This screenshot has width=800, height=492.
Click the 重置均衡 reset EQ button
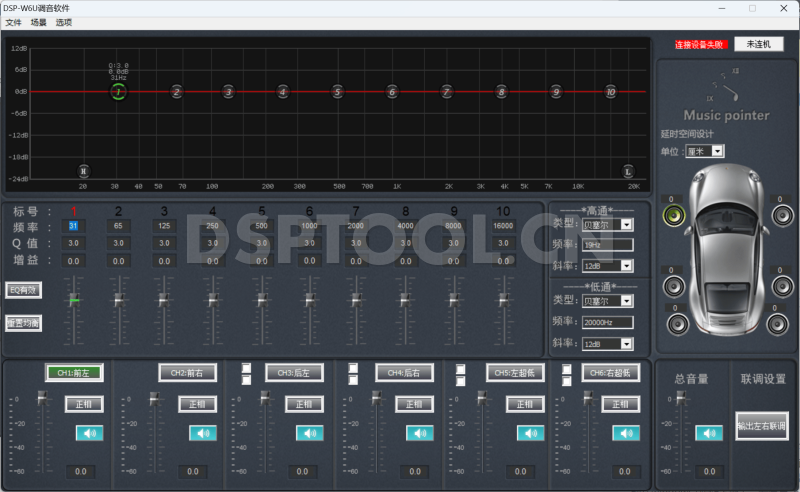pyautogui.click(x=23, y=323)
